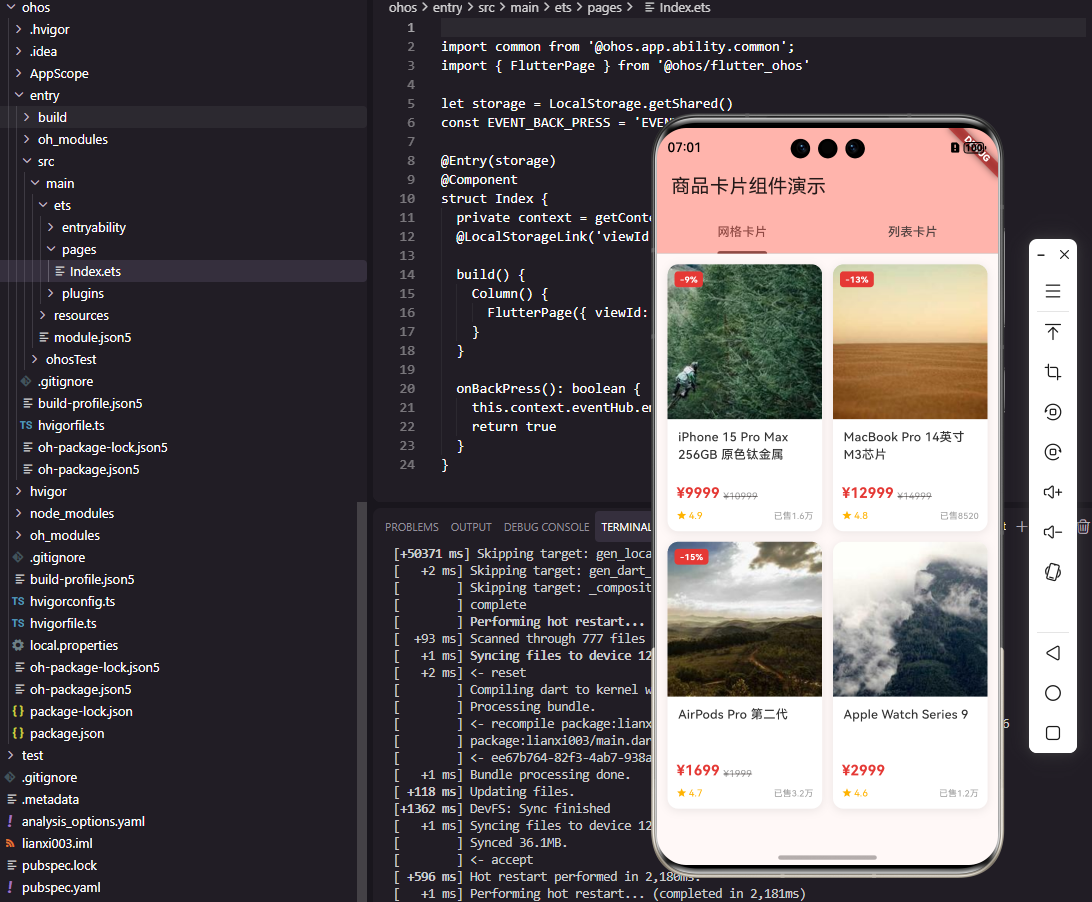Open lianxi003.iml file
1092x902 pixels.
point(57,843)
